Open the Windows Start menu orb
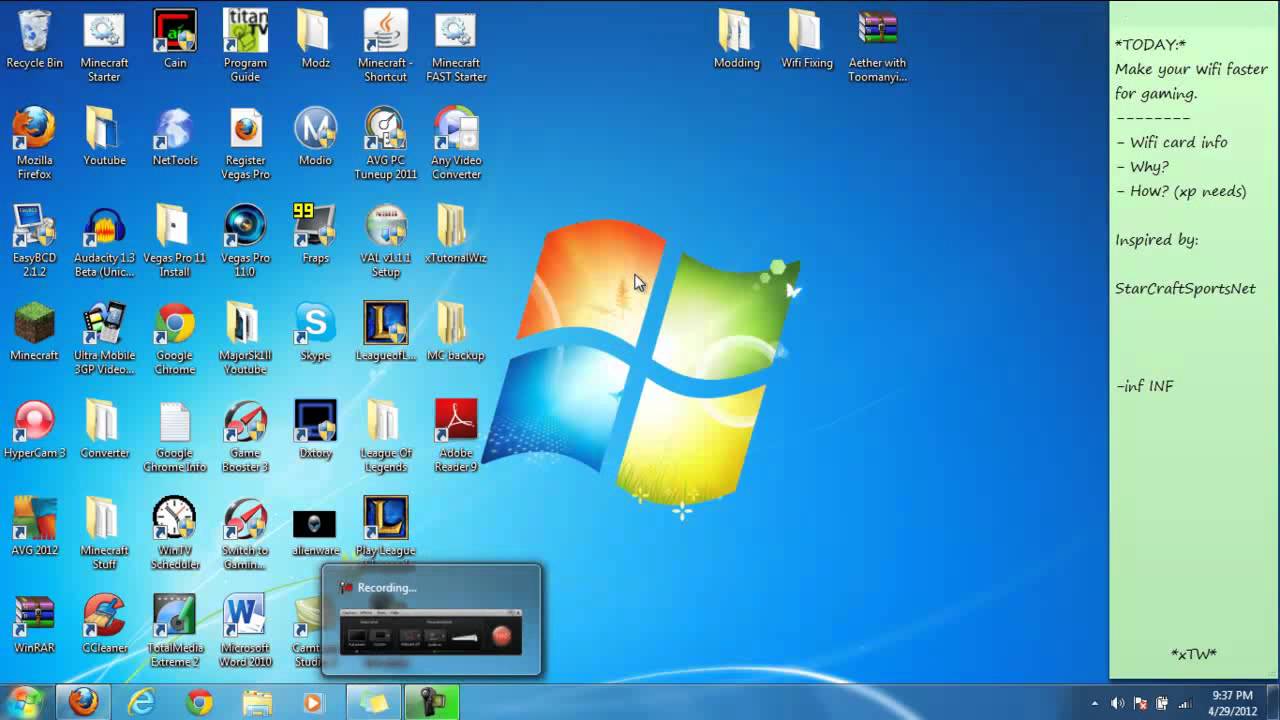This screenshot has height=720, width=1280. [25, 702]
